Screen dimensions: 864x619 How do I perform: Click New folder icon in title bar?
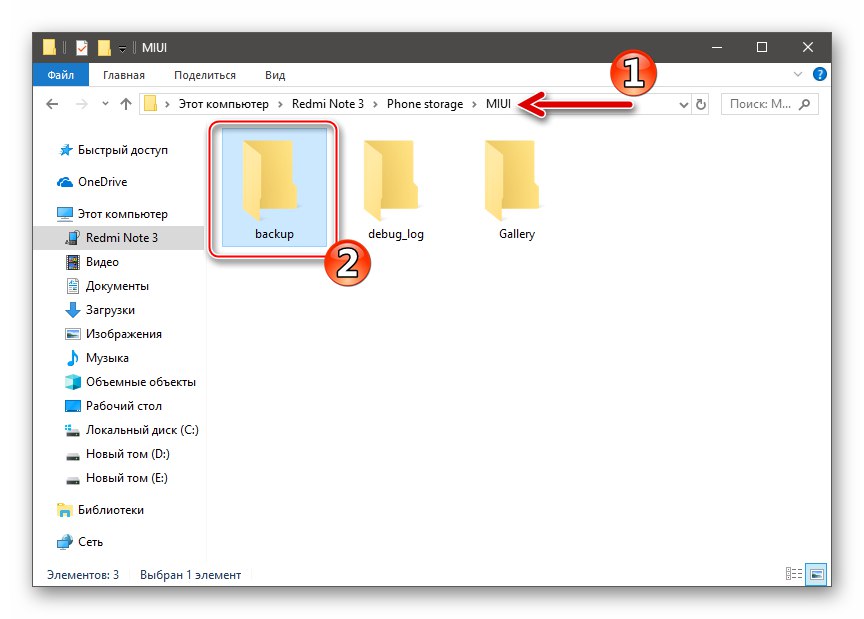(104, 48)
